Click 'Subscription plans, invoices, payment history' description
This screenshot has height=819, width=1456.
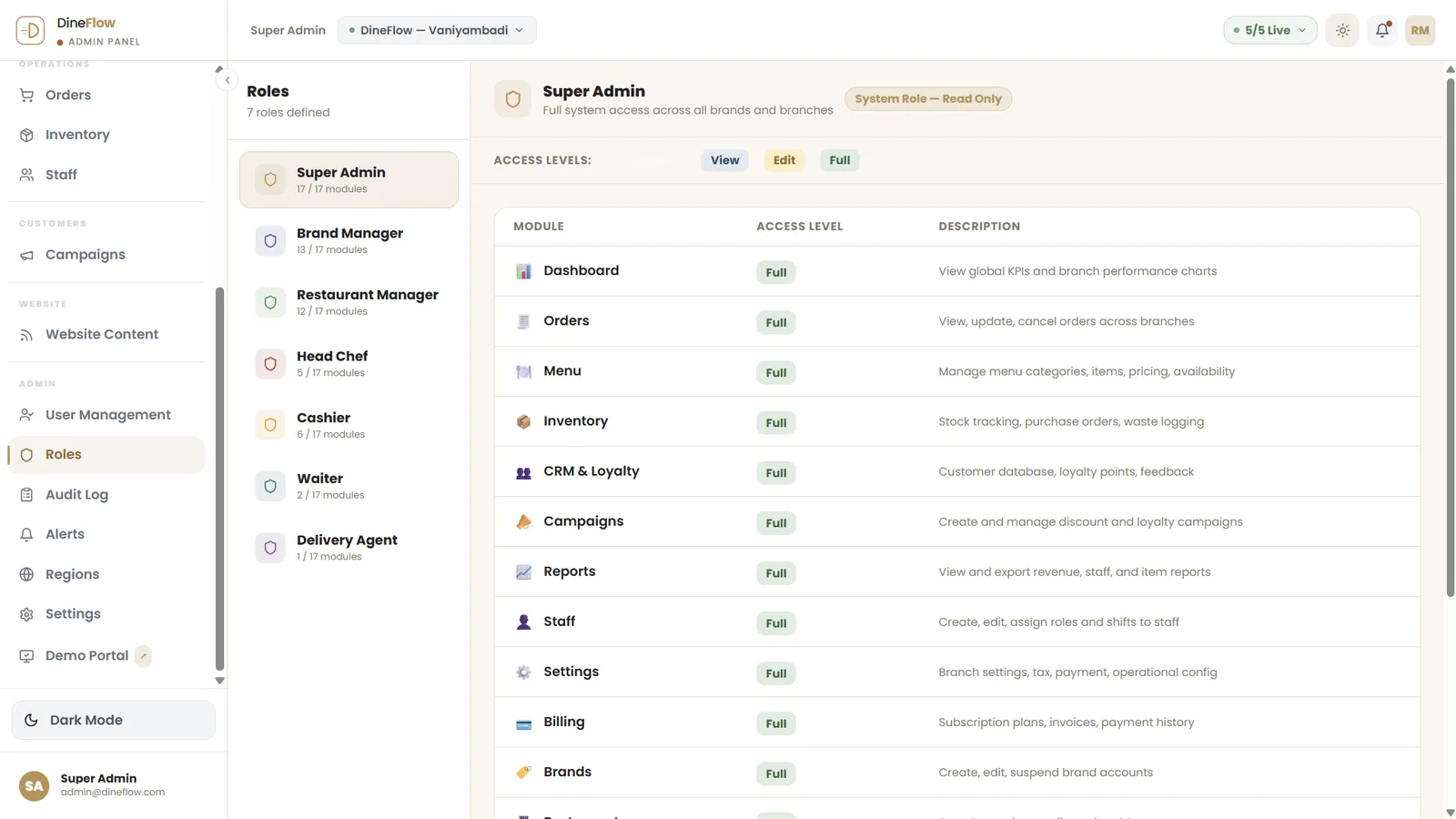click(x=1066, y=723)
